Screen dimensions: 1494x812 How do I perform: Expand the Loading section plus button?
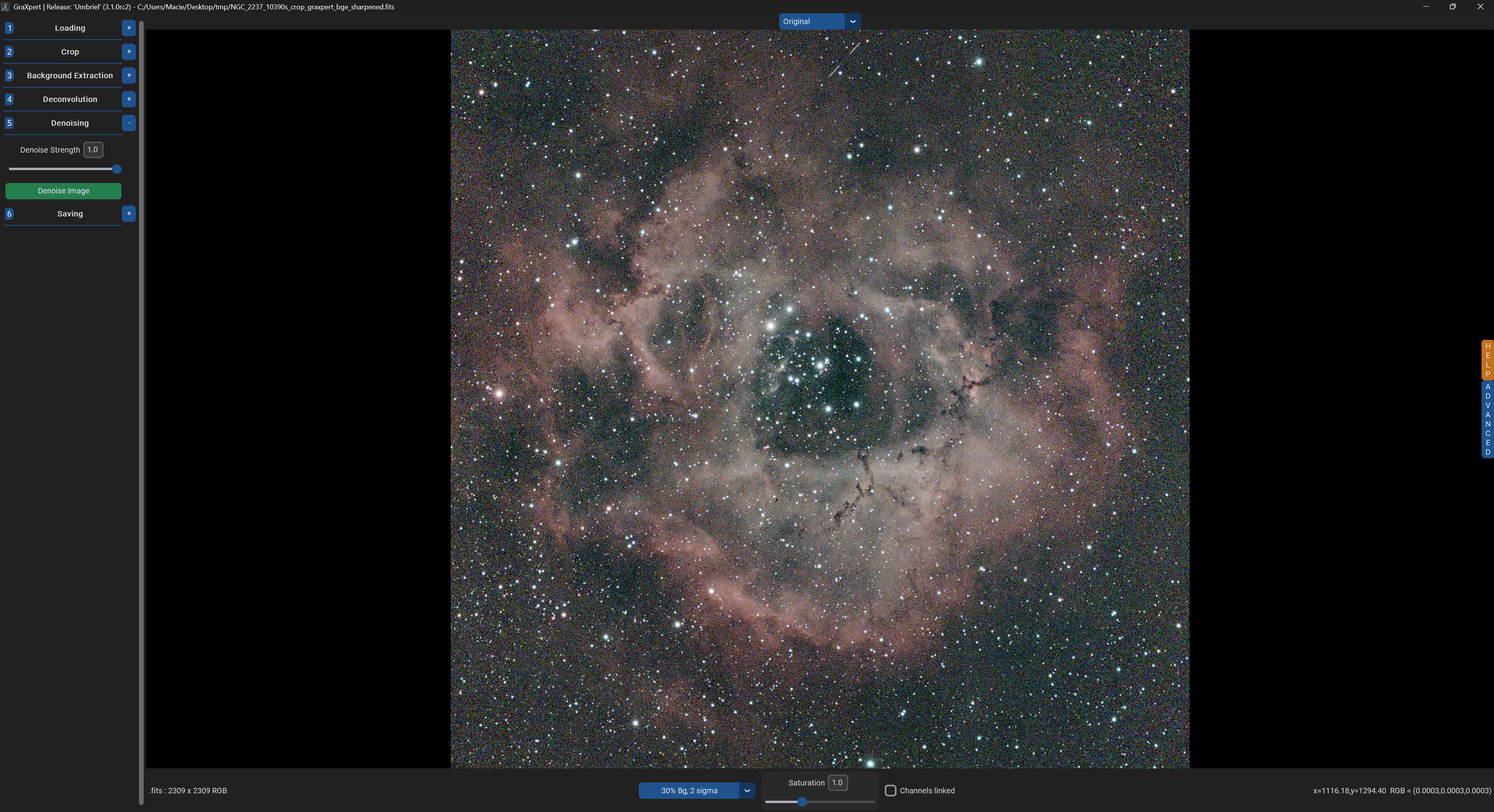(x=129, y=28)
